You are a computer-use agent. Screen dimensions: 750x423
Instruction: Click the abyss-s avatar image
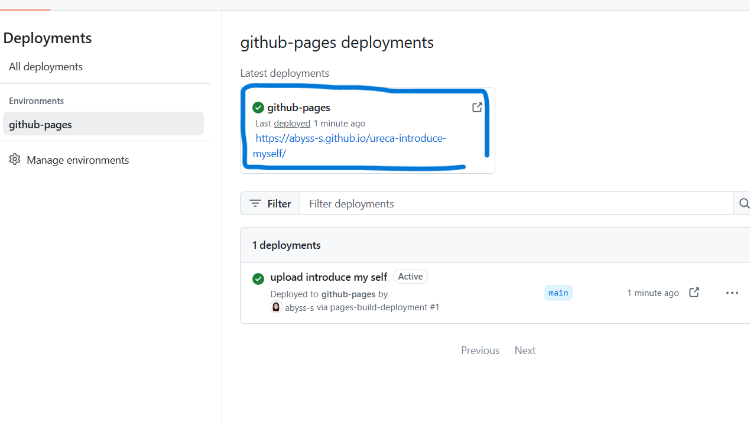[276, 307]
